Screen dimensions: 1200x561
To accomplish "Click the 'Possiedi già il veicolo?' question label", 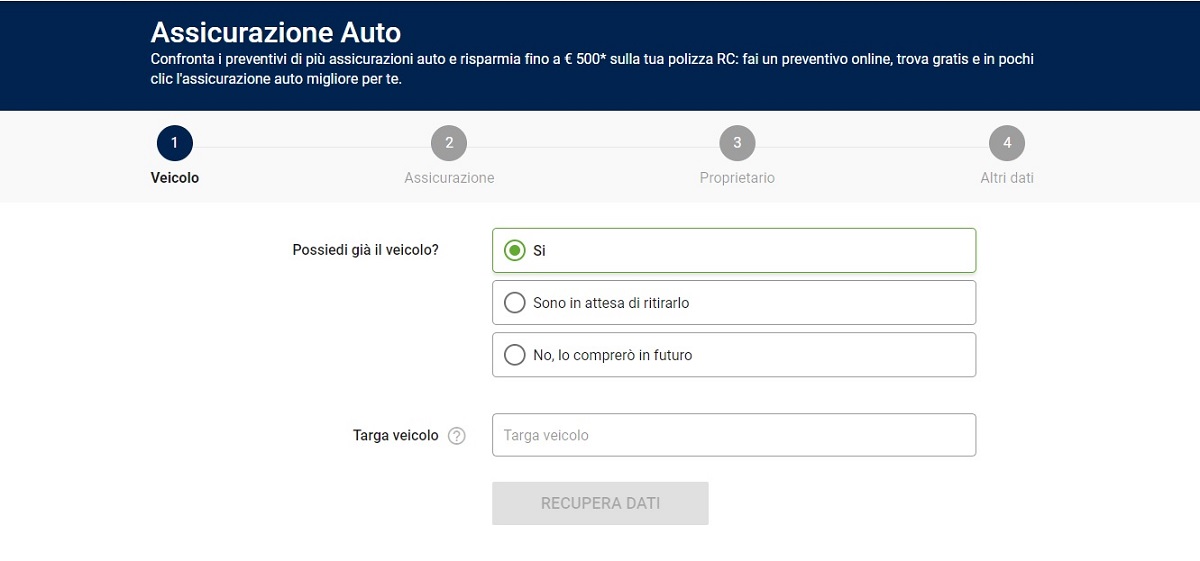I will click(365, 250).
